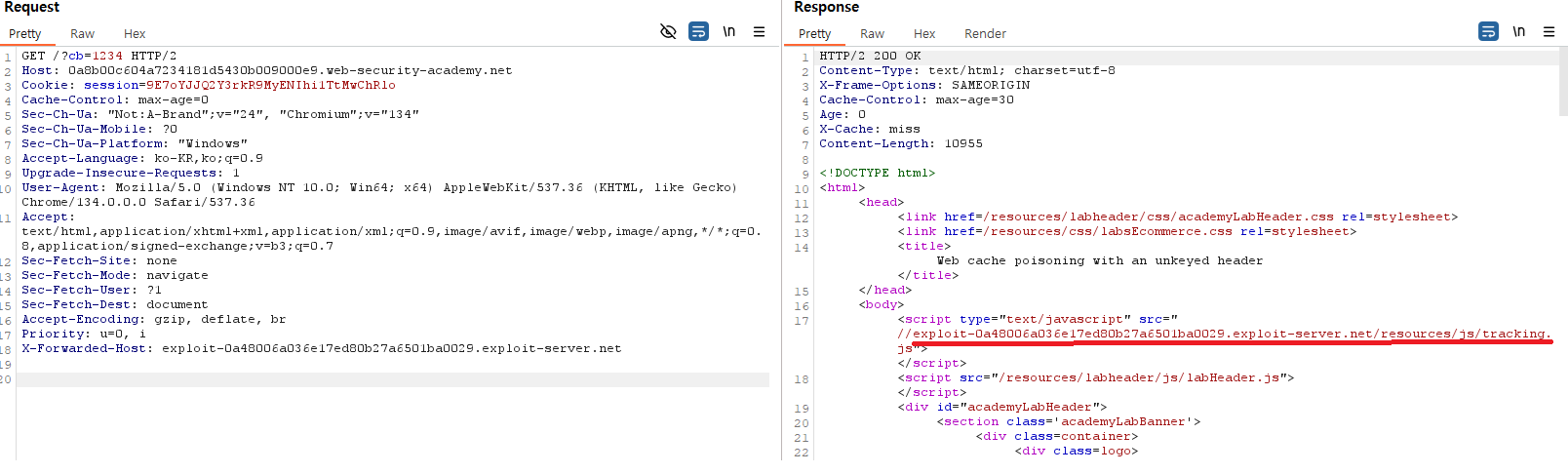Viewport: 1568px width, 474px height.
Task: Click the Cache-Control: max-age=30 response header
Action: point(917,100)
